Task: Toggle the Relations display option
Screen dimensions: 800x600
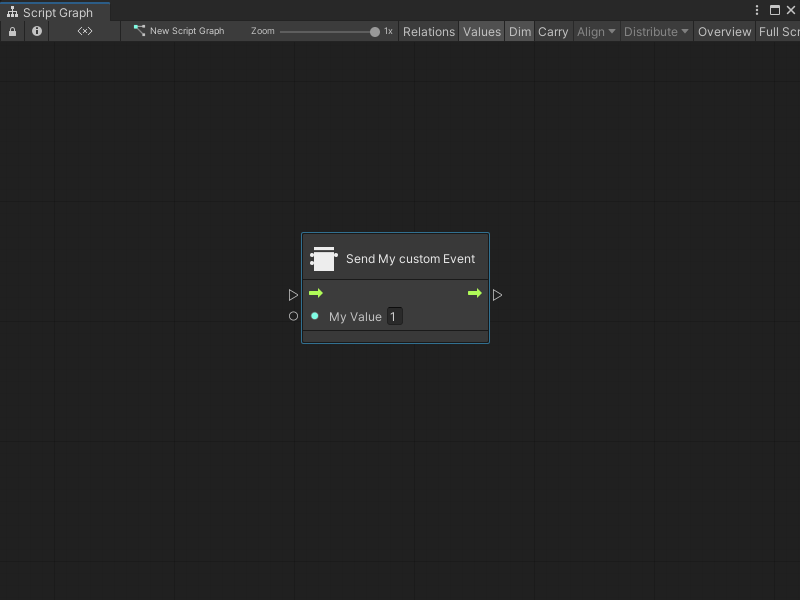Action: [428, 31]
